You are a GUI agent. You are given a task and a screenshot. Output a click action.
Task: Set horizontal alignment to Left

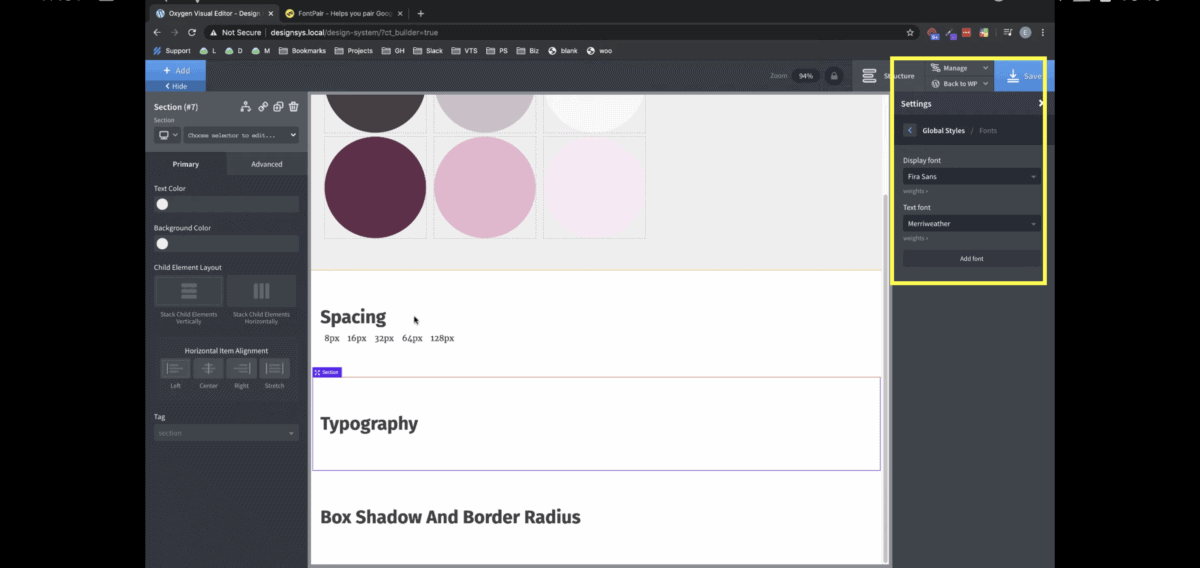pyautogui.click(x=175, y=369)
